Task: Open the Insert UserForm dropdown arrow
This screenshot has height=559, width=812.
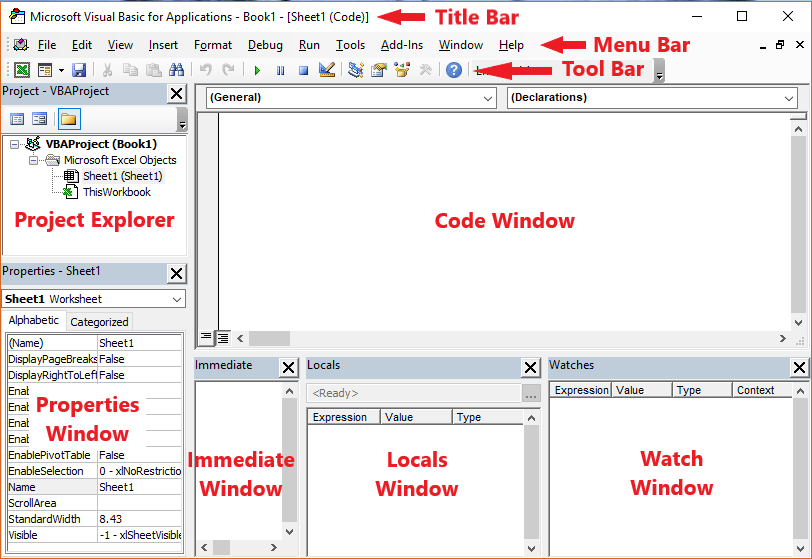Action: [x=61, y=70]
